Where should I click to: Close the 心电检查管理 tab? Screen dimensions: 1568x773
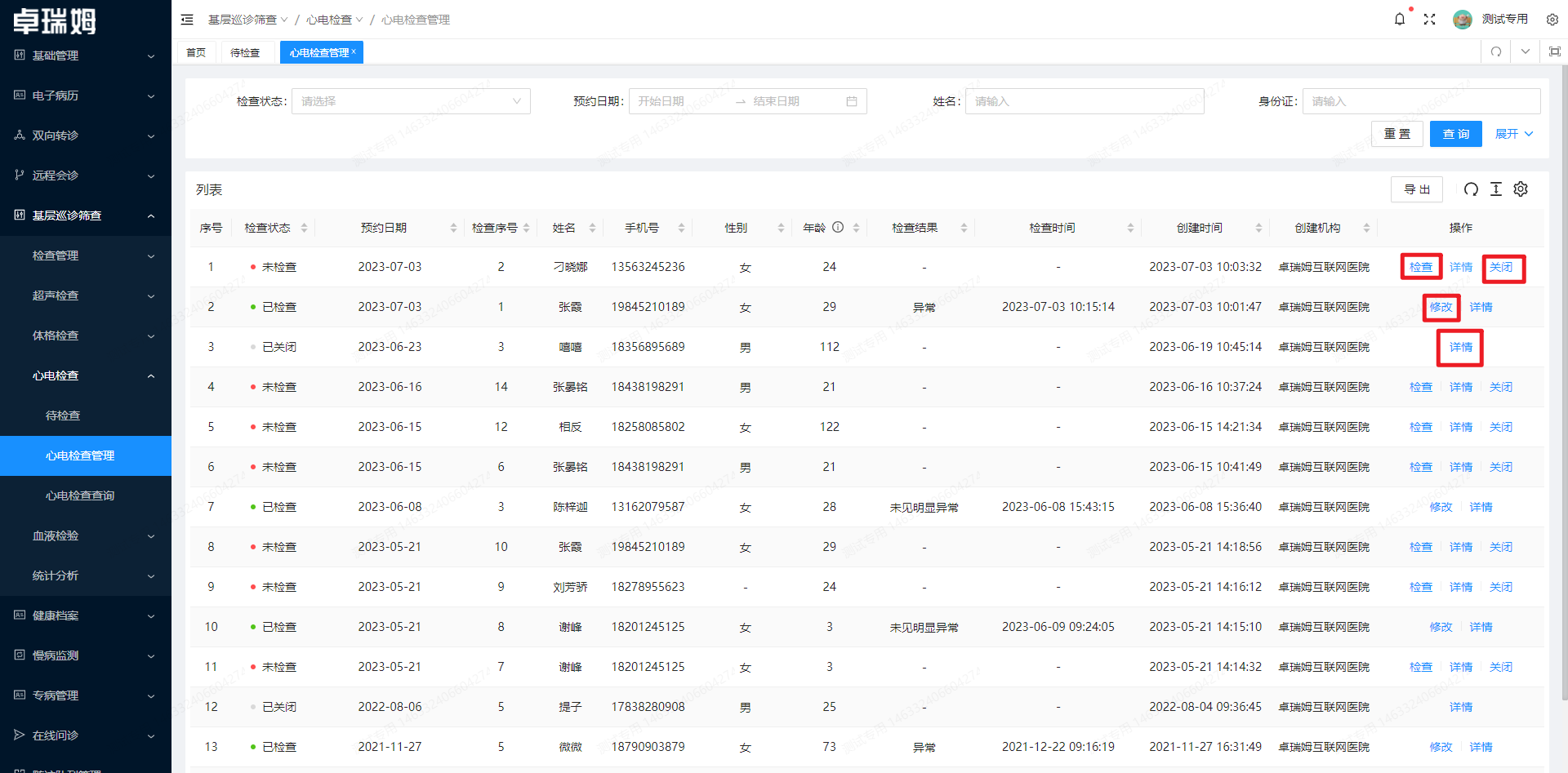(x=354, y=51)
